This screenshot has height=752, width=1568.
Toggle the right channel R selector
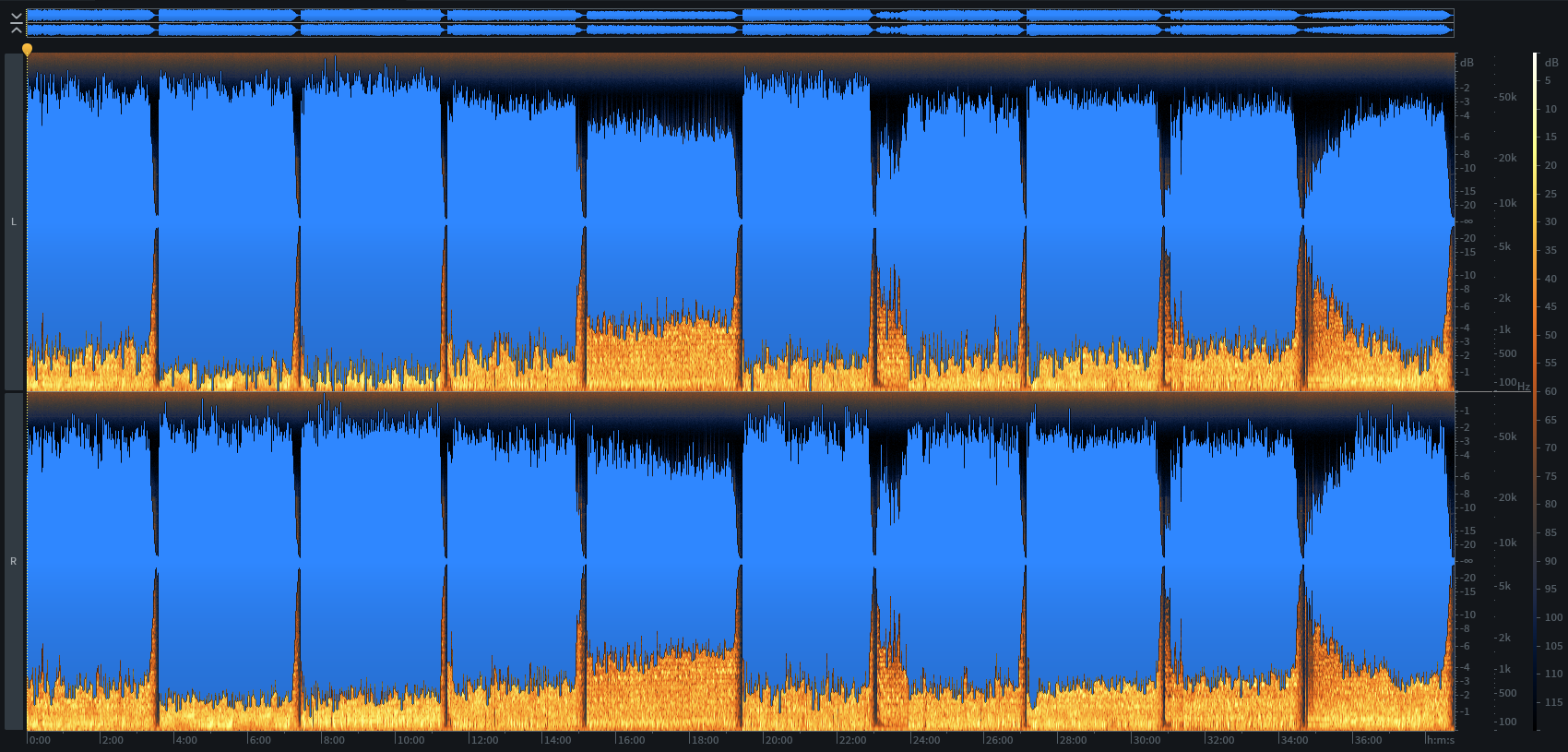coord(13,561)
